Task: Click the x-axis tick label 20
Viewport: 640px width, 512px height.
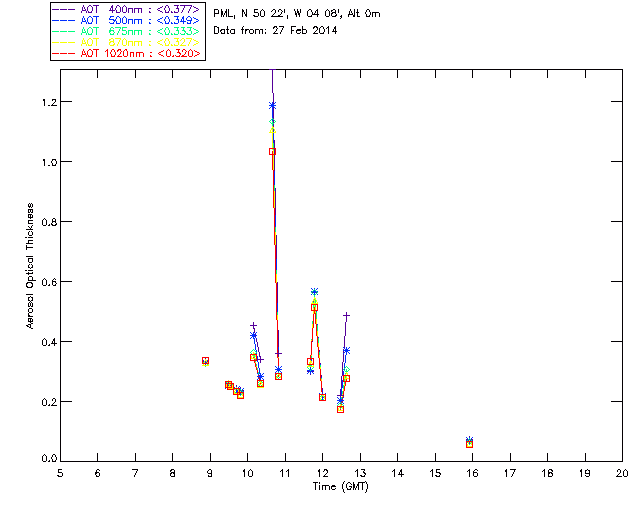Action: pyautogui.click(x=622, y=473)
